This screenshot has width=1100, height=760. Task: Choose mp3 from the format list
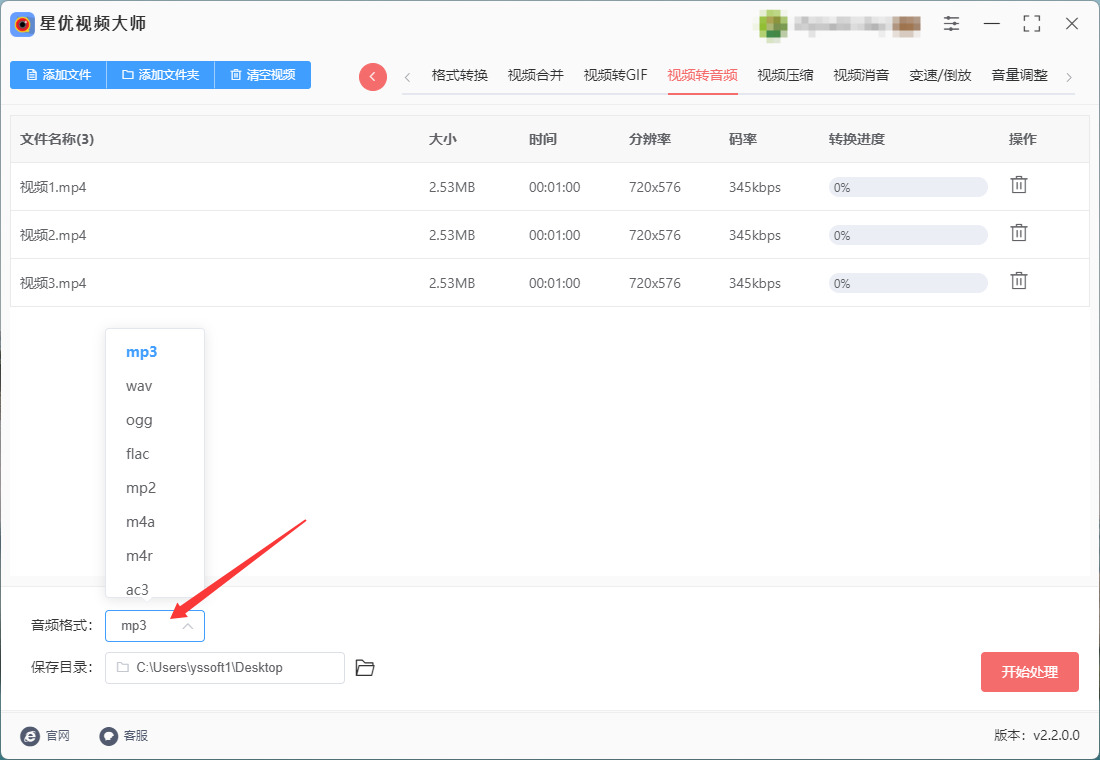[155, 352]
